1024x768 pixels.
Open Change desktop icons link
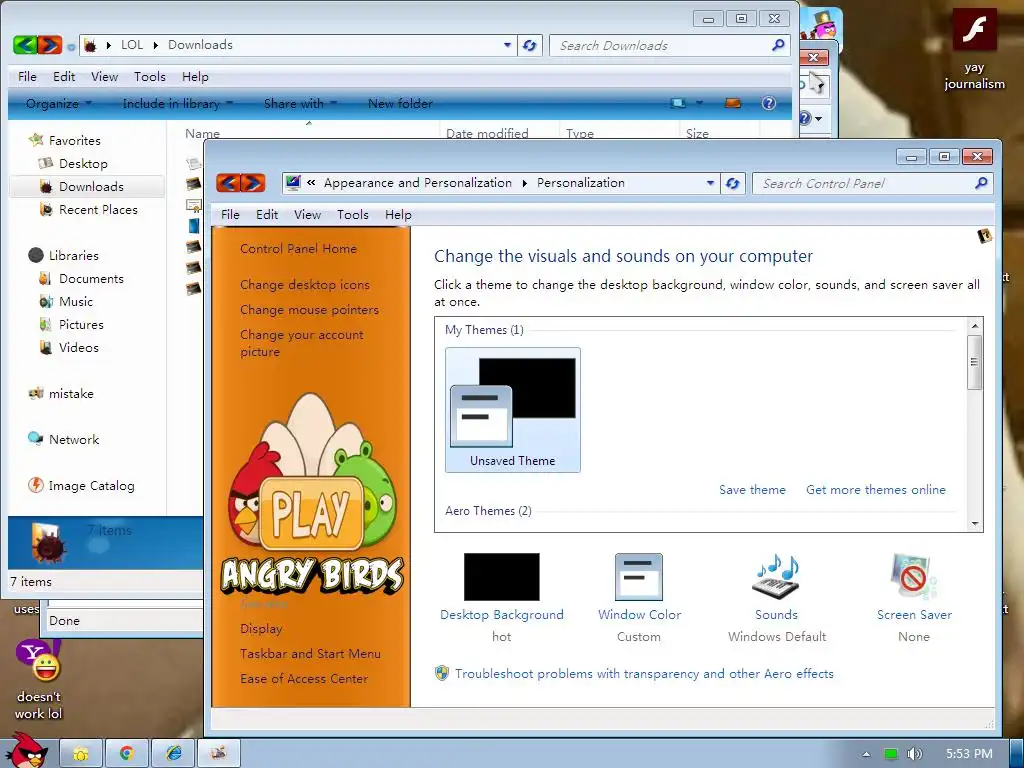(305, 285)
